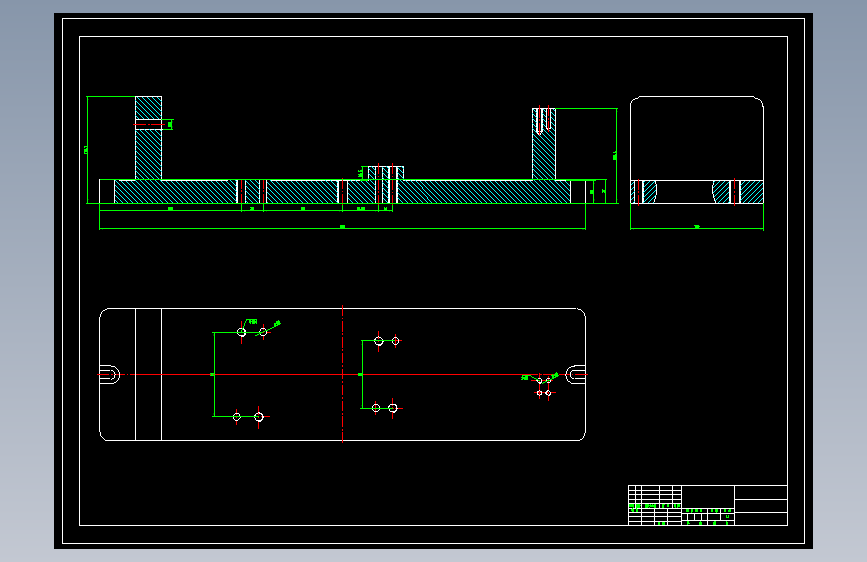Click the green hole spacing dimension left of center
This screenshot has width=867, height=562.
point(214,374)
